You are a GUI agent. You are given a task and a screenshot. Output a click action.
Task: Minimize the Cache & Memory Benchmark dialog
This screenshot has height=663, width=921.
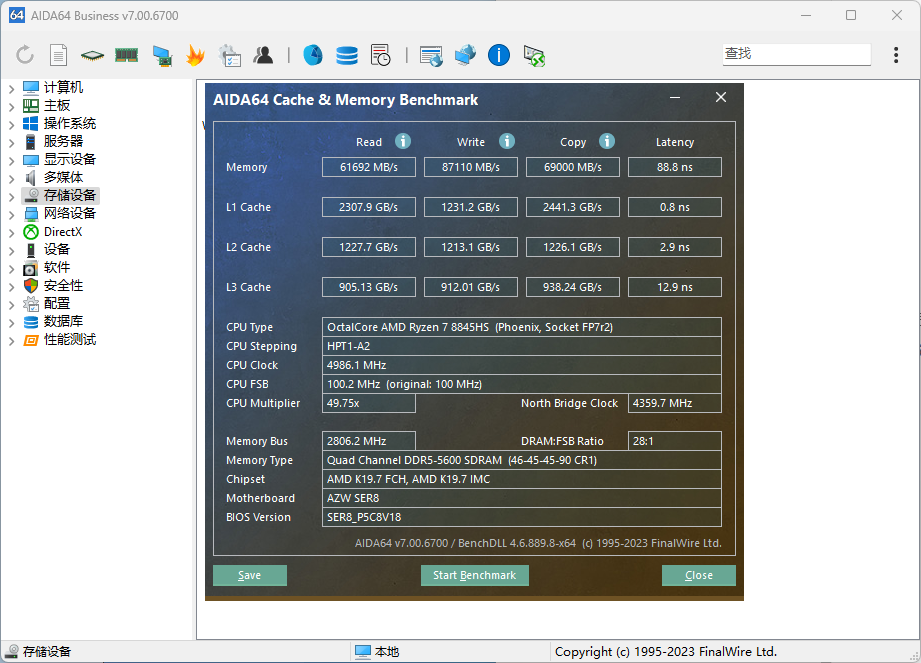pyautogui.click(x=675, y=97)
